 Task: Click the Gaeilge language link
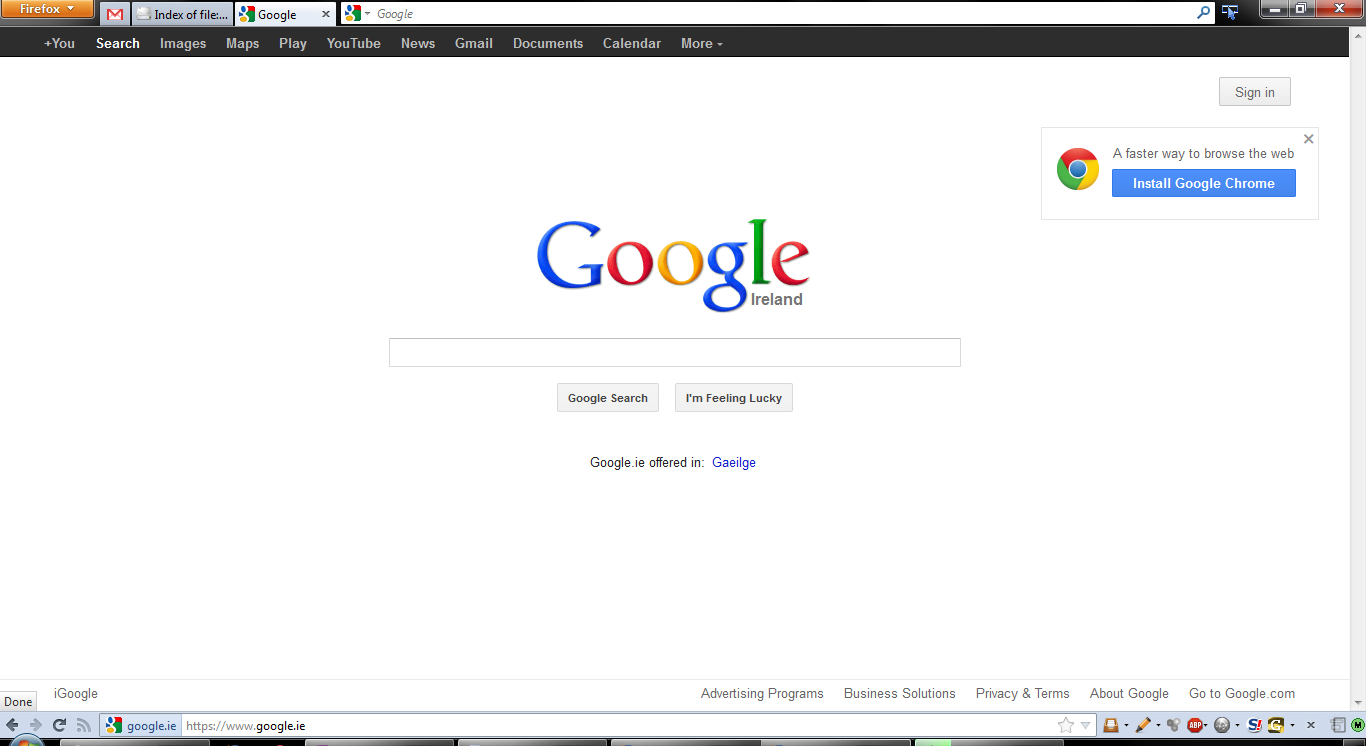(733, 462)
